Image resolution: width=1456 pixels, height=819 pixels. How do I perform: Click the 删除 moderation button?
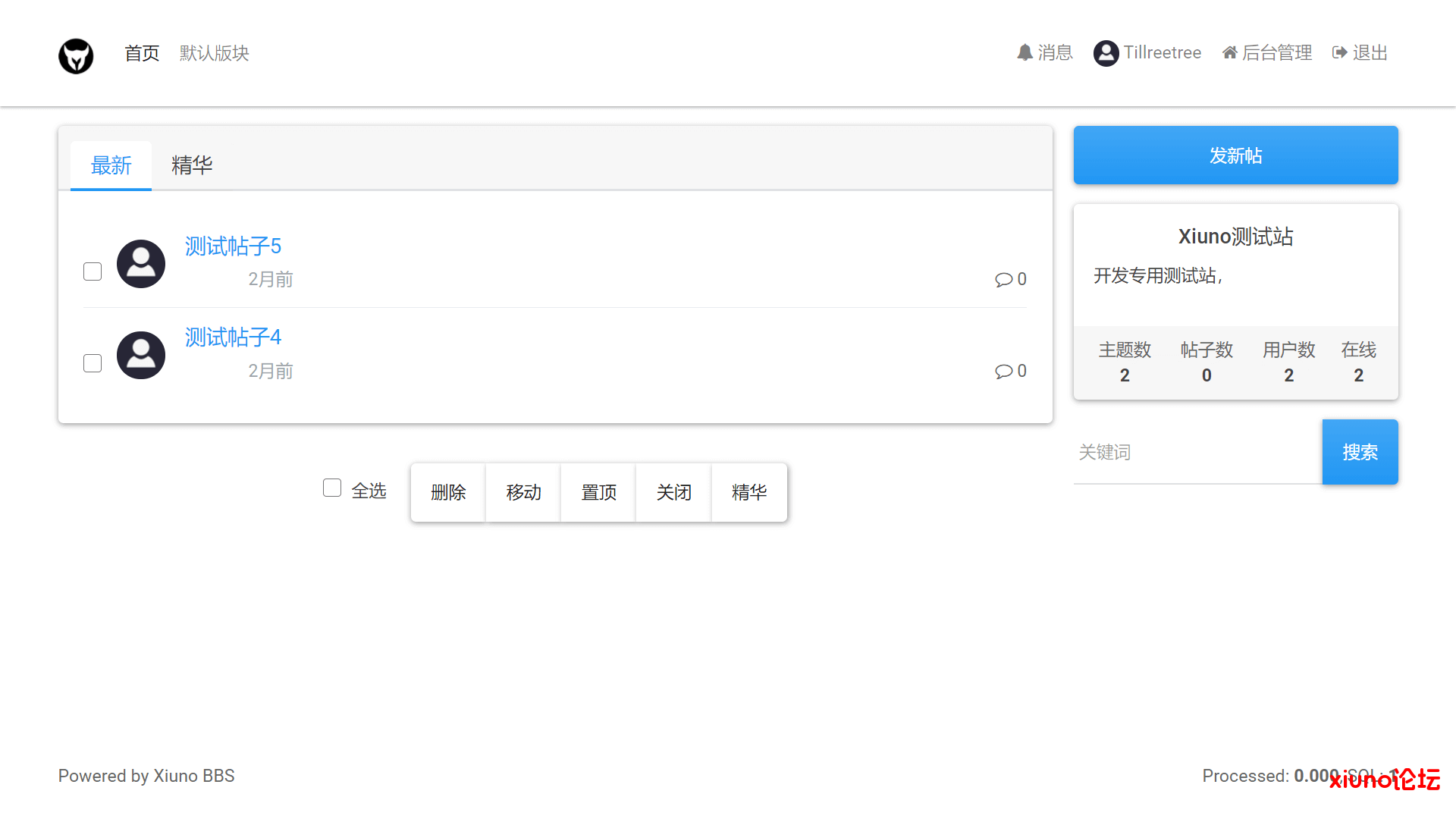(448, 492)
